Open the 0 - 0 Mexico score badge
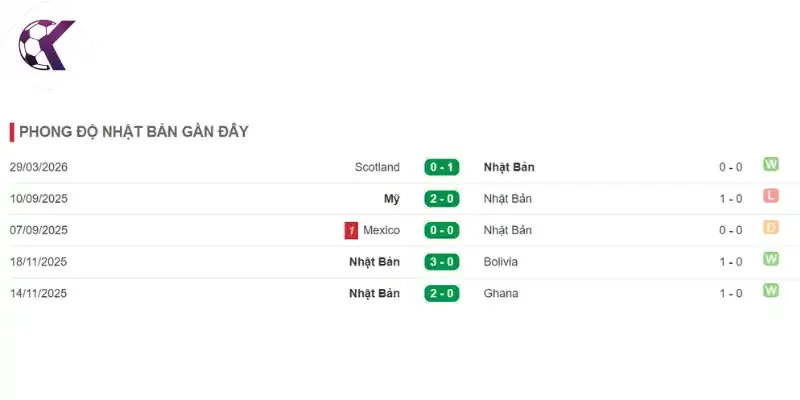The width and height of the screenshot is (800, 400). pyautogui.click(x=442, y=231)
